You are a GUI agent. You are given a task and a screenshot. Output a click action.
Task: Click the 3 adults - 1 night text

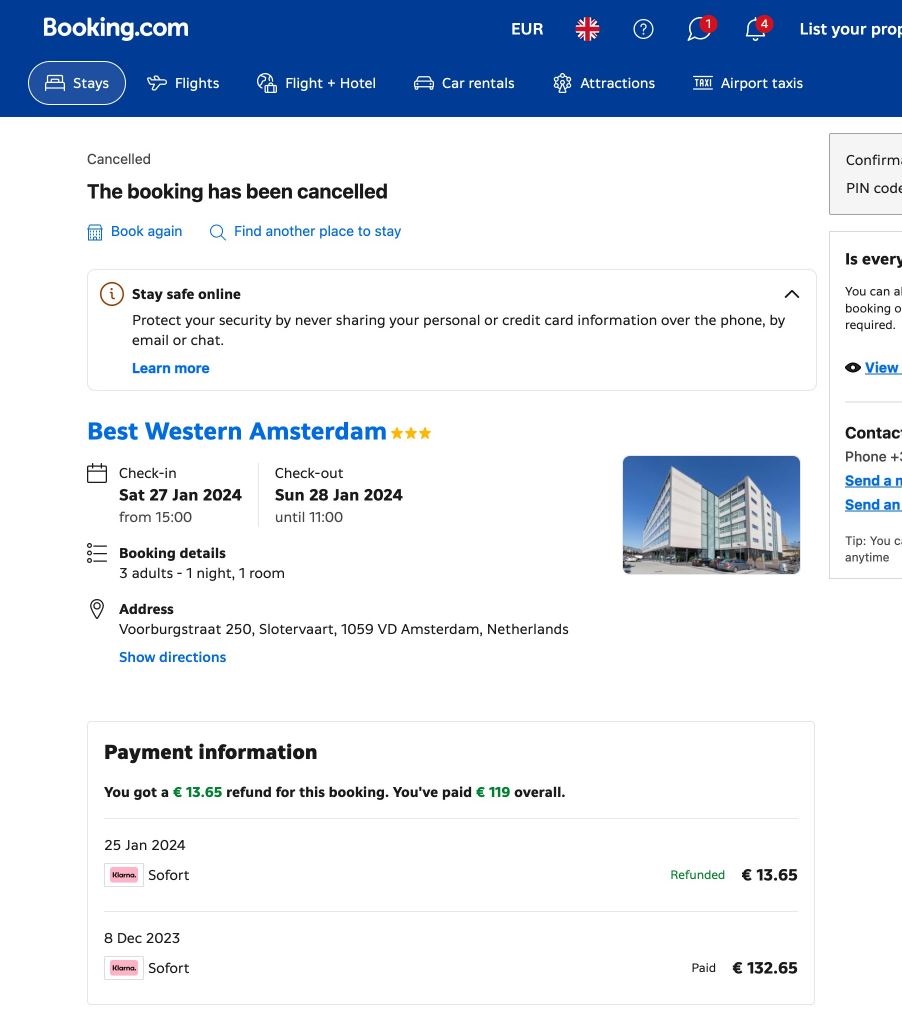[x=202, y=573]
